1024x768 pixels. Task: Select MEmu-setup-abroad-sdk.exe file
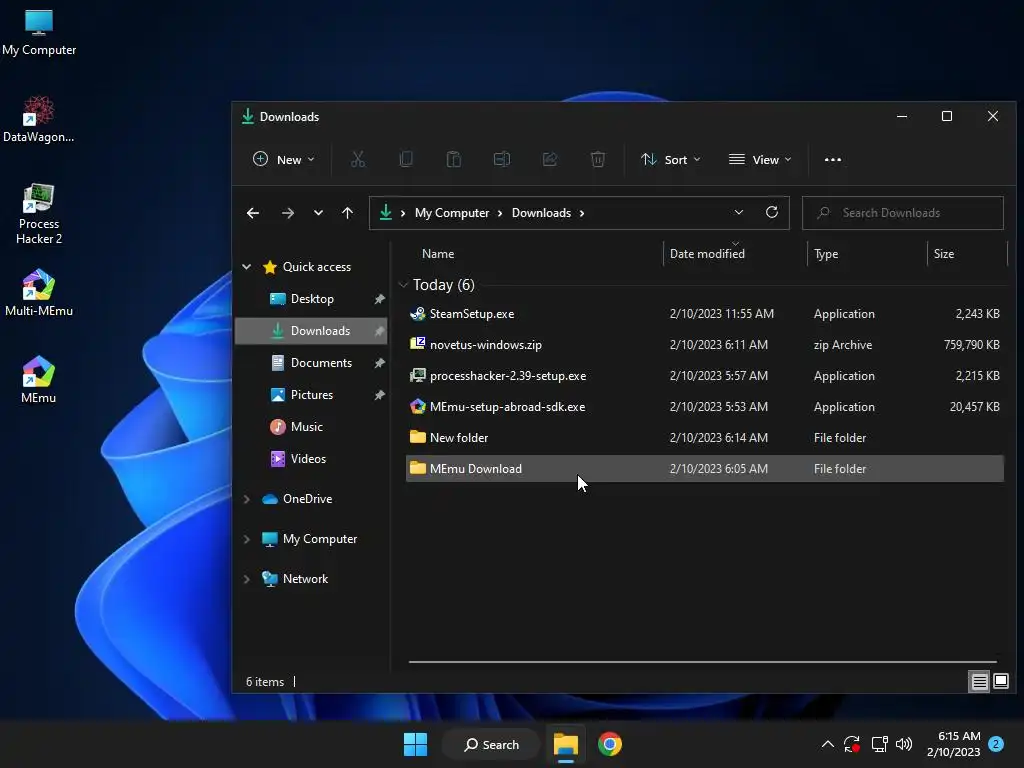705,407
